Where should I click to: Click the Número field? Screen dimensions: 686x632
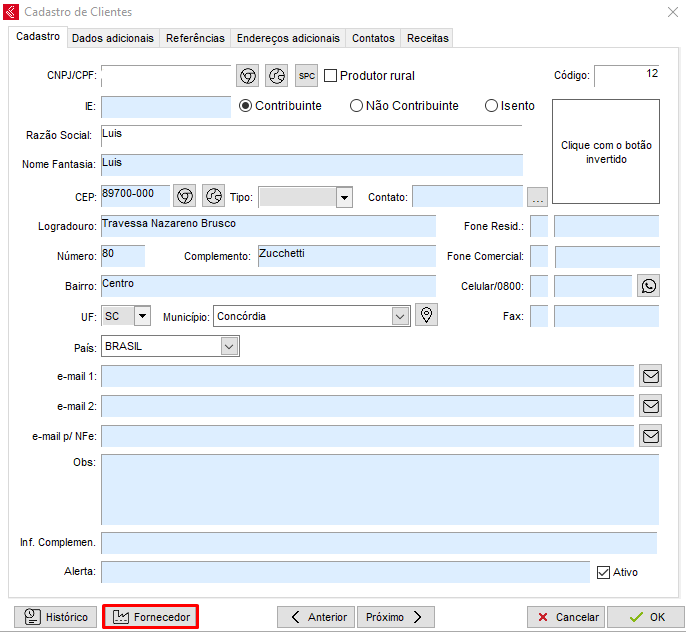point(123,256)
